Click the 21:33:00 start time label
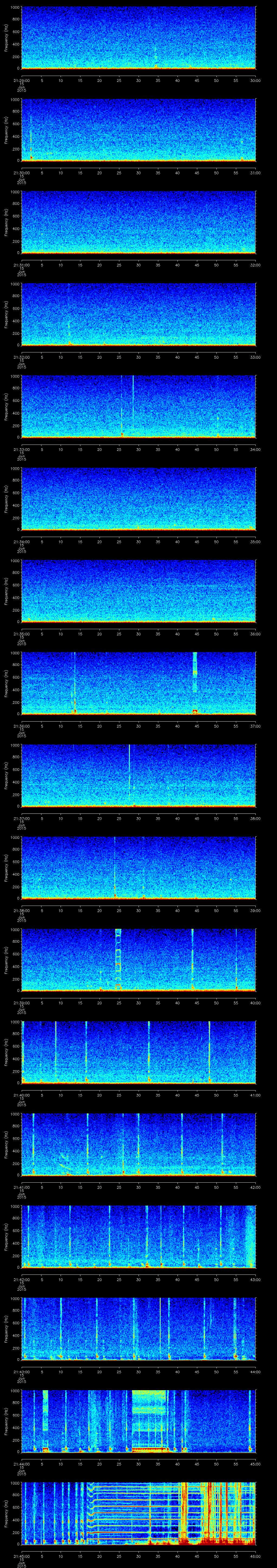The height and width of the screenshot is (1568, 277). (x=21, y=449)
